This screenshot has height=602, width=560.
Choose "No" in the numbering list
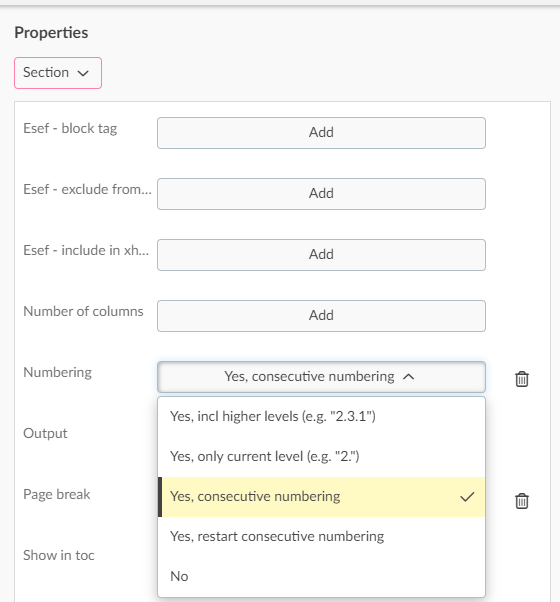321,576
